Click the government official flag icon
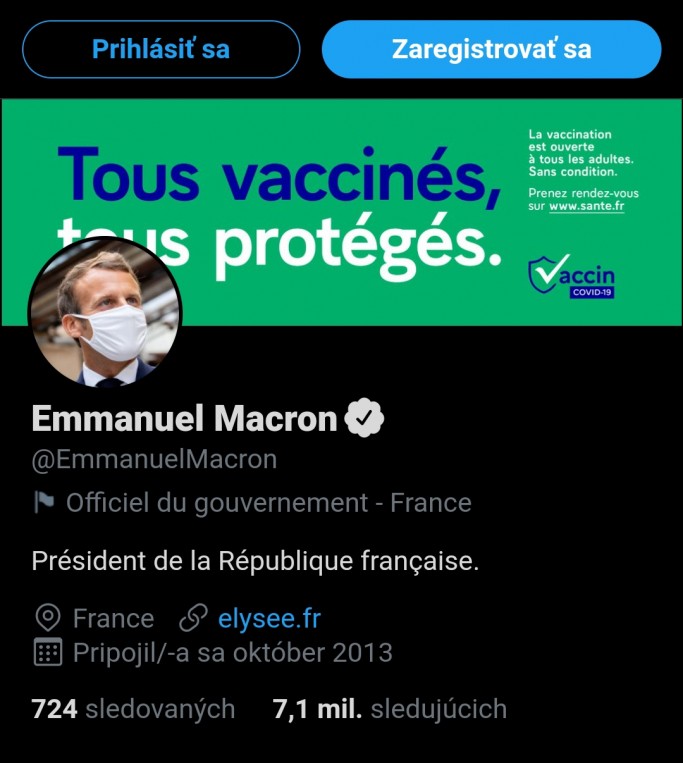The image size is (683, 763). [44, 503]
